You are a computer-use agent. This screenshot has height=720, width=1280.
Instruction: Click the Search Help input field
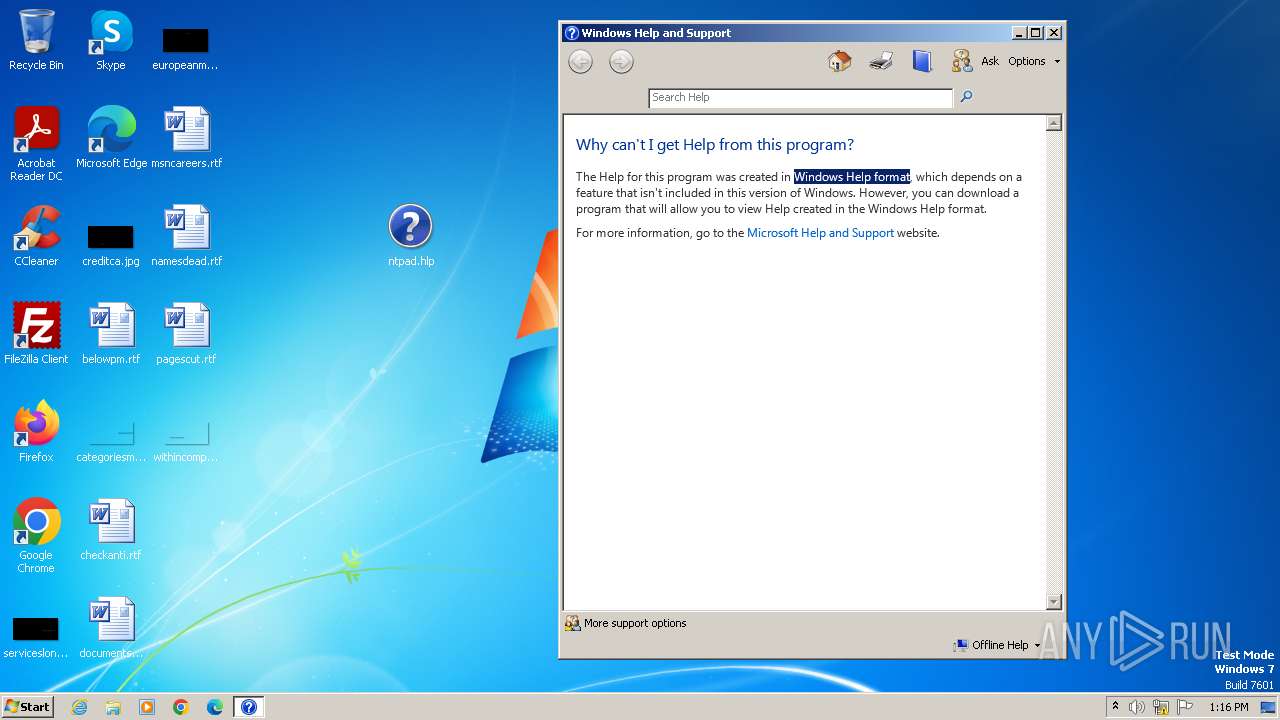[801, 98]
